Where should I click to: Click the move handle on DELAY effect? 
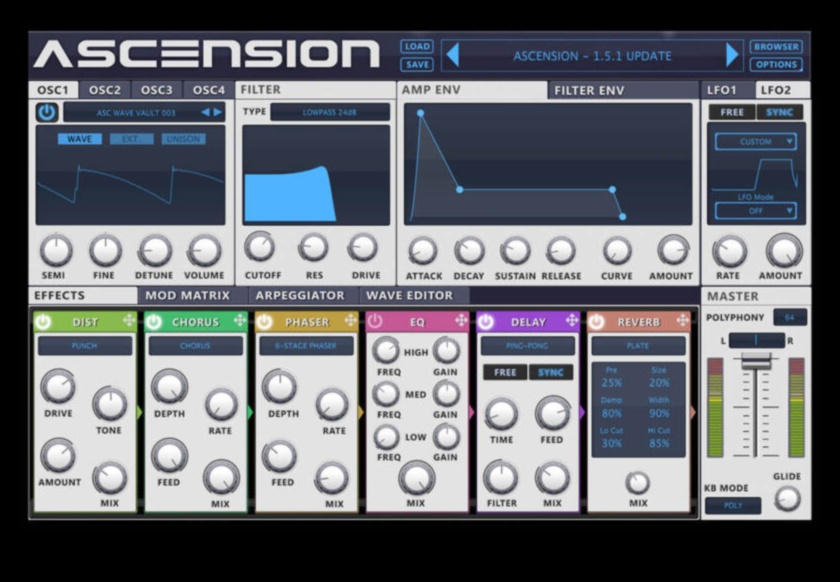pos(572,321)
